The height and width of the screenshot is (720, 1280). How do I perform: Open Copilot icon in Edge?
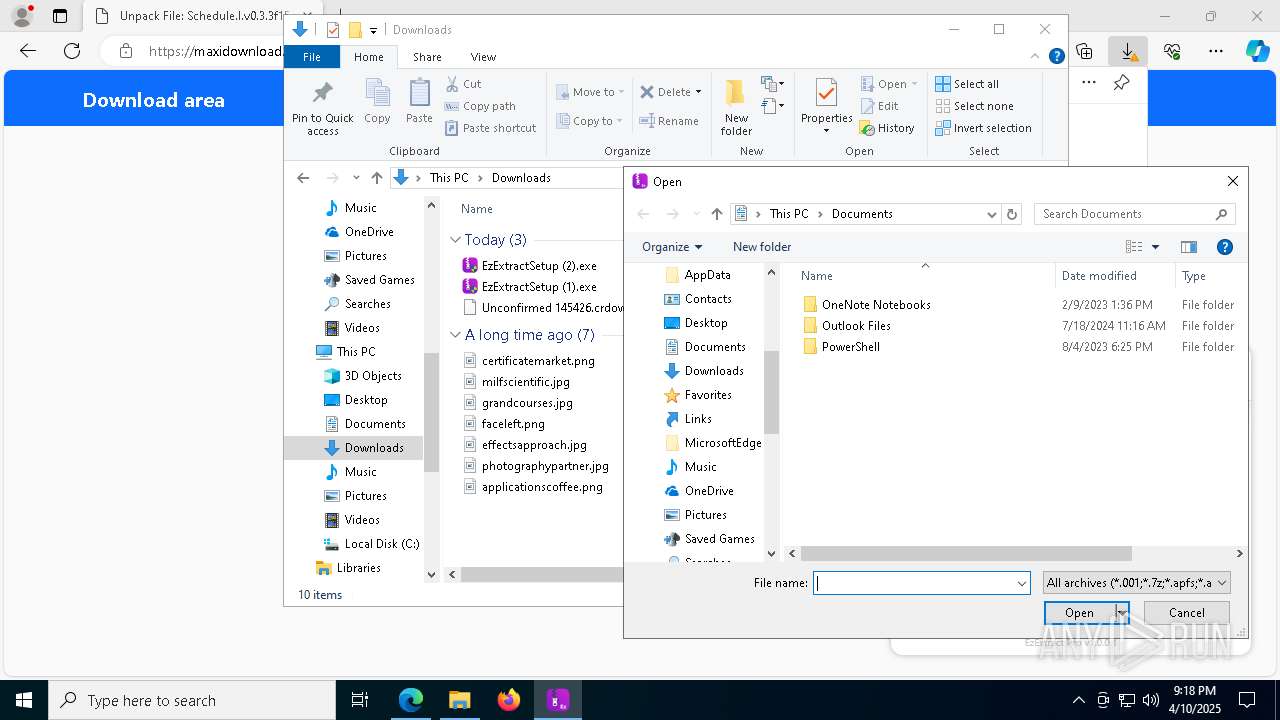click(1257, 51)
